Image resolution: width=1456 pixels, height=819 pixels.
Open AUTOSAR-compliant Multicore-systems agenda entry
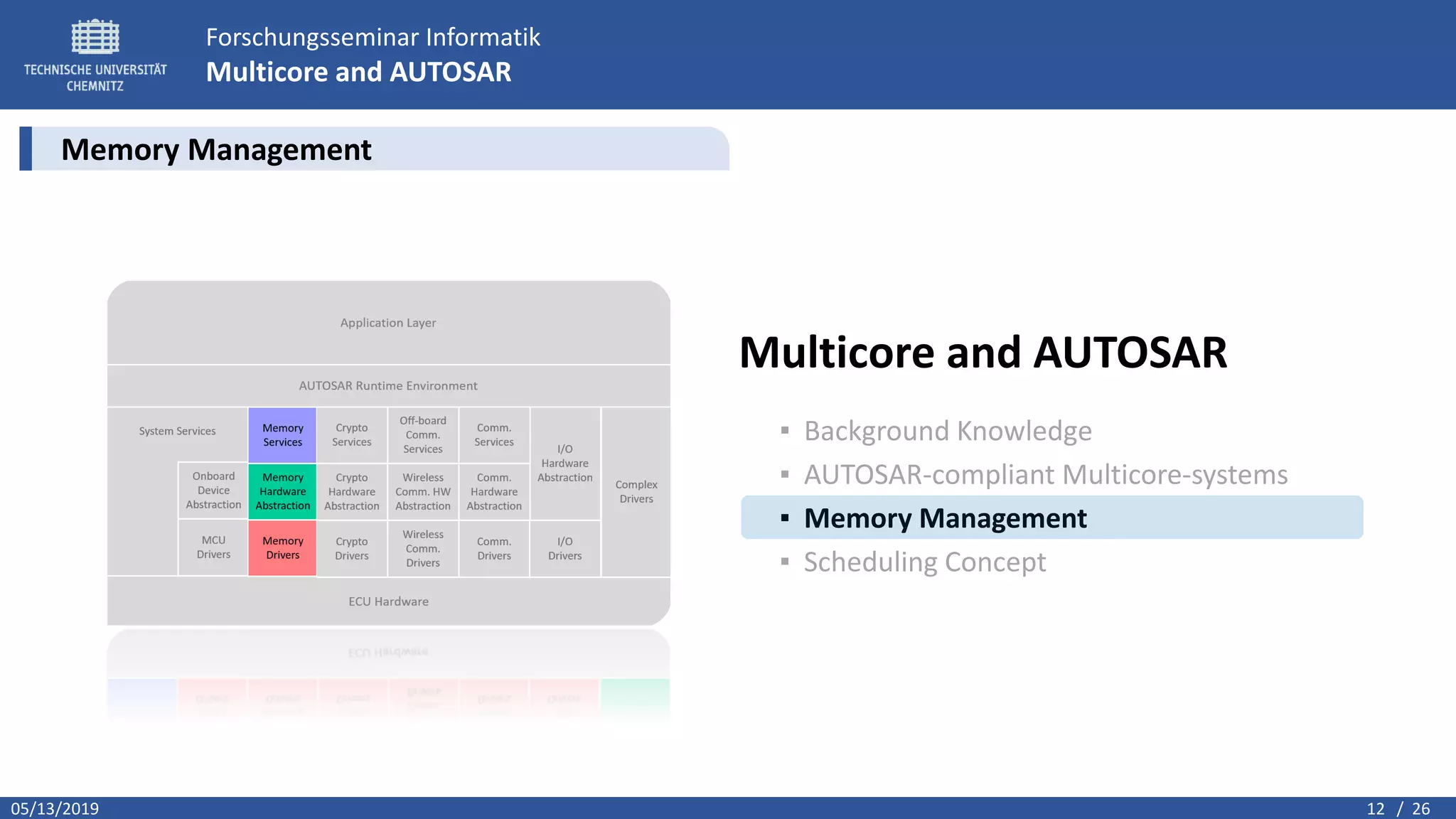point(1045,475)
